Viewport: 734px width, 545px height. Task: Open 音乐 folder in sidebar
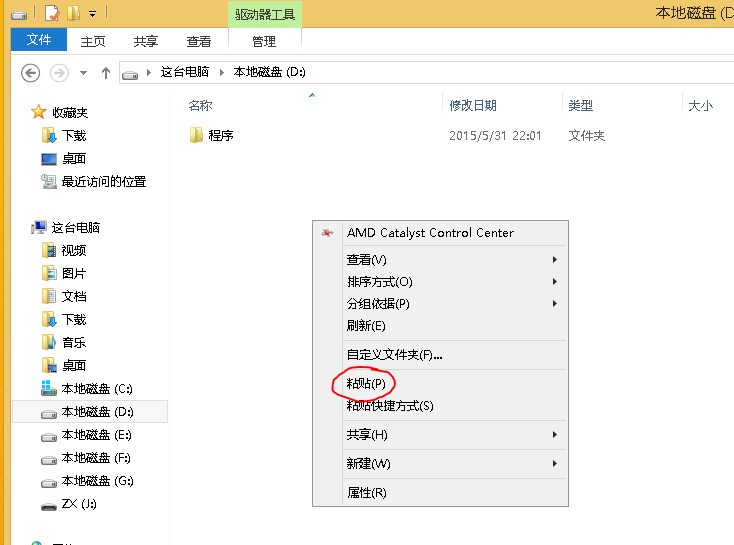(x=64, y=342)
